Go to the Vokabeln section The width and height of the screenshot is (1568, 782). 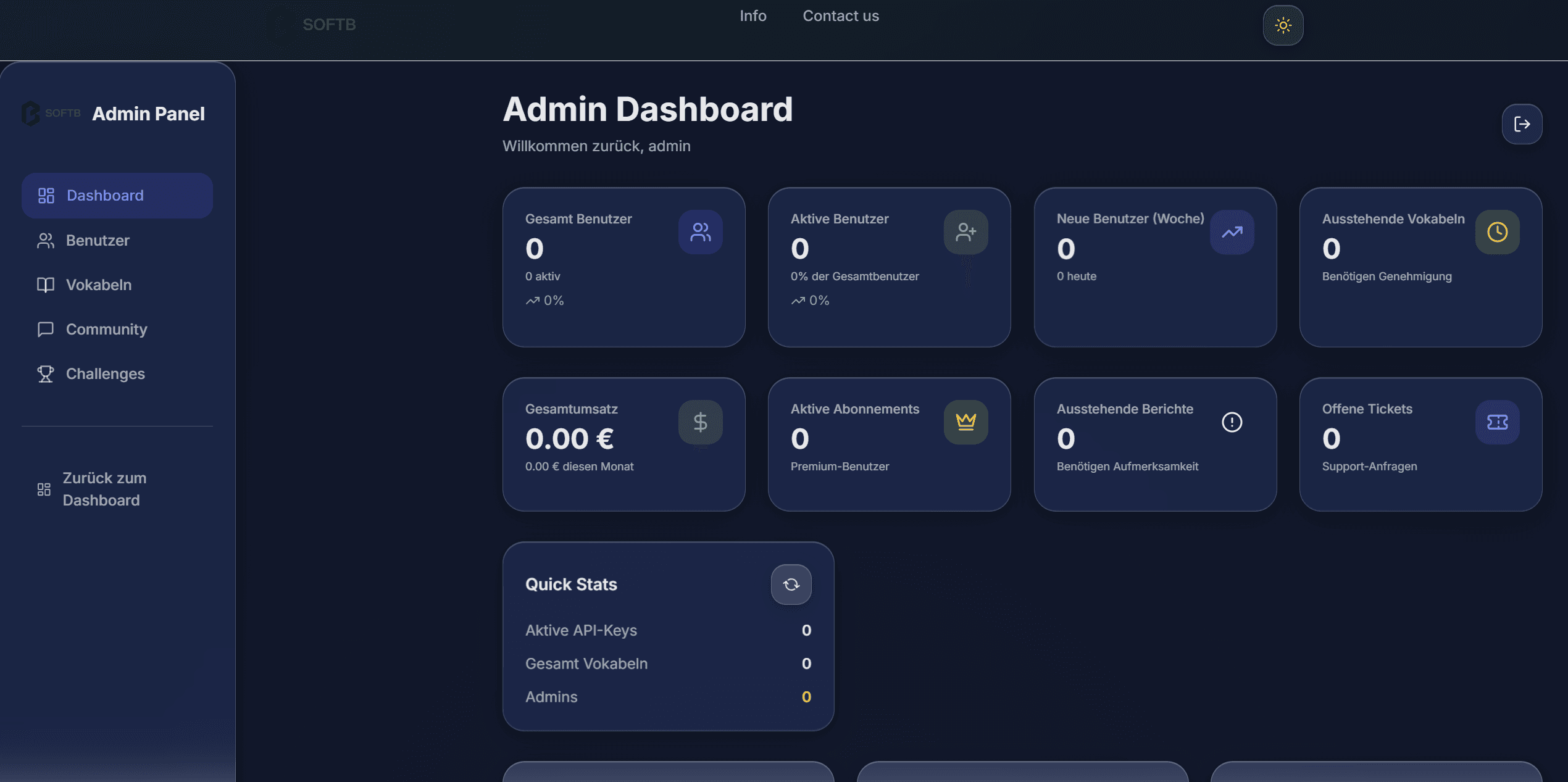click(x=99, y=285)
